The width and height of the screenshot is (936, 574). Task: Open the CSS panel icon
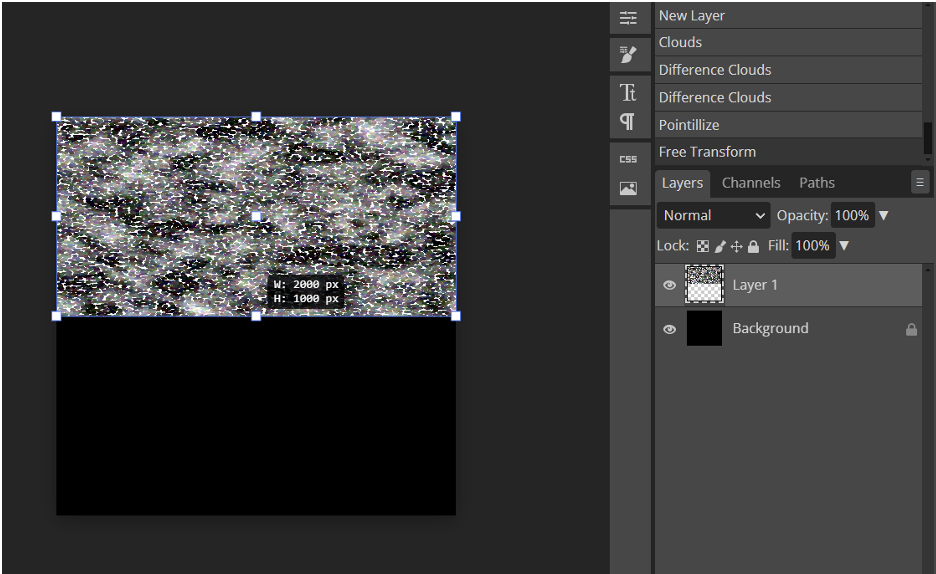(628, 159)
